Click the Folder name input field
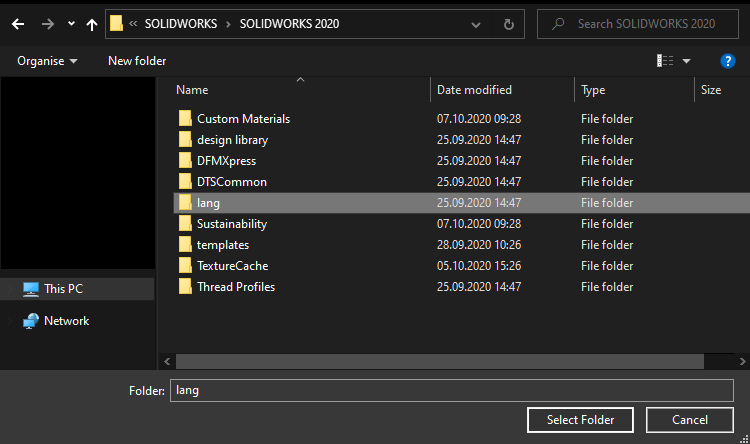750x444 pixels. (451, 390)
